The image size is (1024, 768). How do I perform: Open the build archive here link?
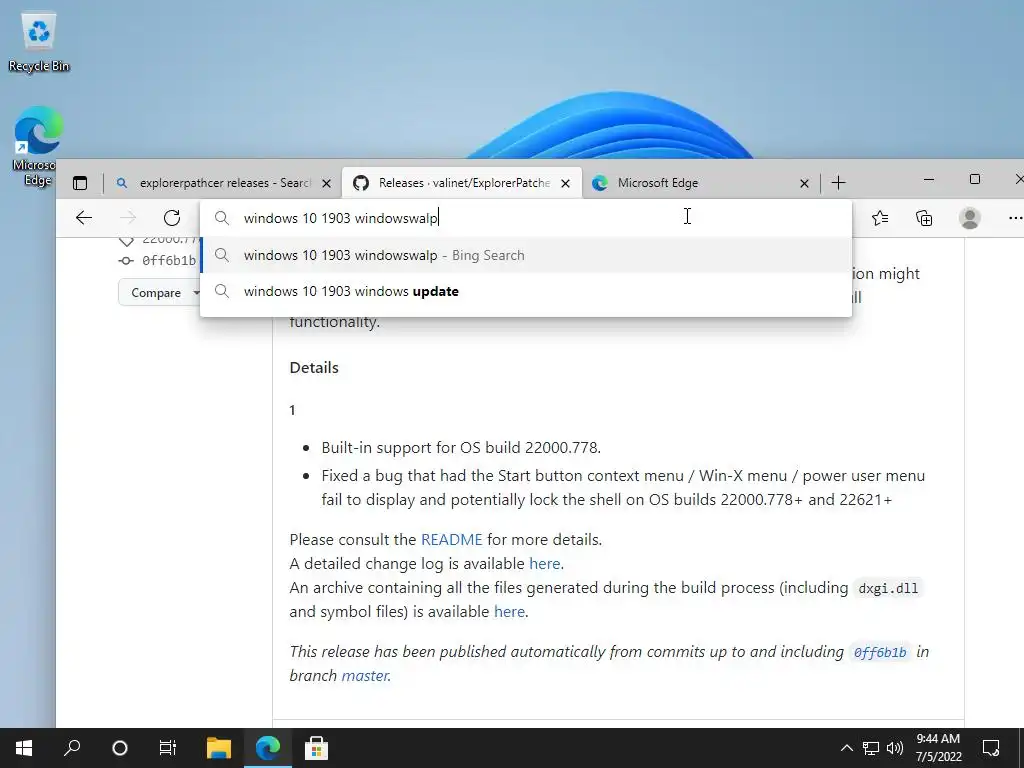tap(509, 612)
